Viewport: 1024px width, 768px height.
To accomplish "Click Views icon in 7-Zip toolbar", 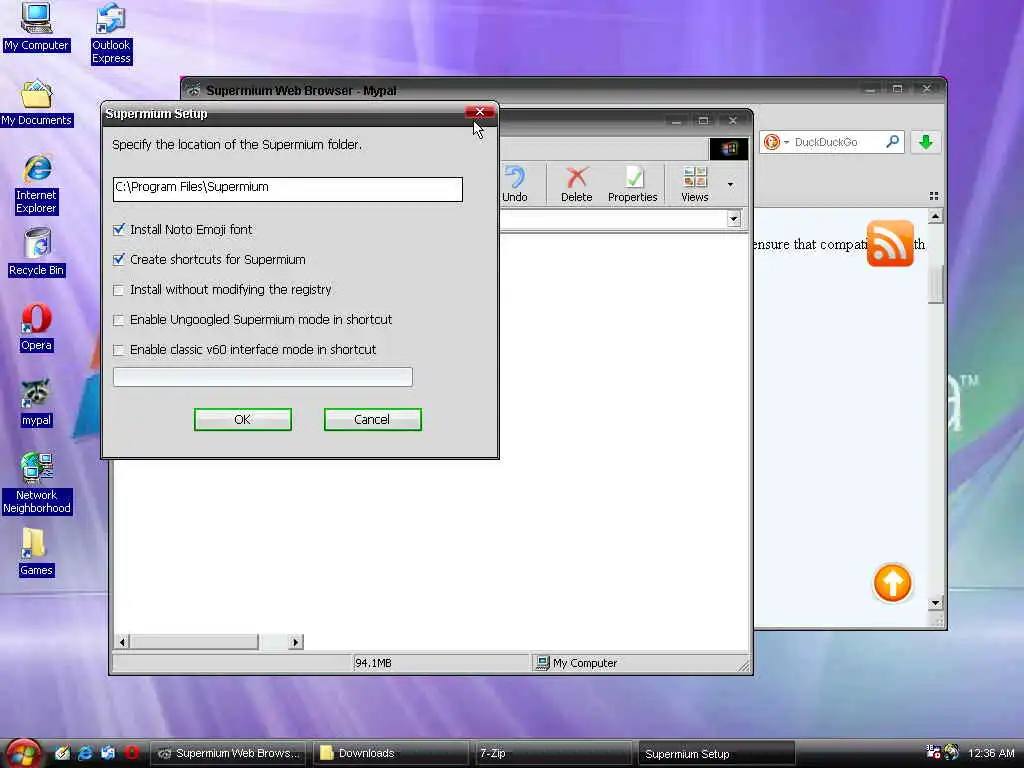I will click(x=695, y=184).
